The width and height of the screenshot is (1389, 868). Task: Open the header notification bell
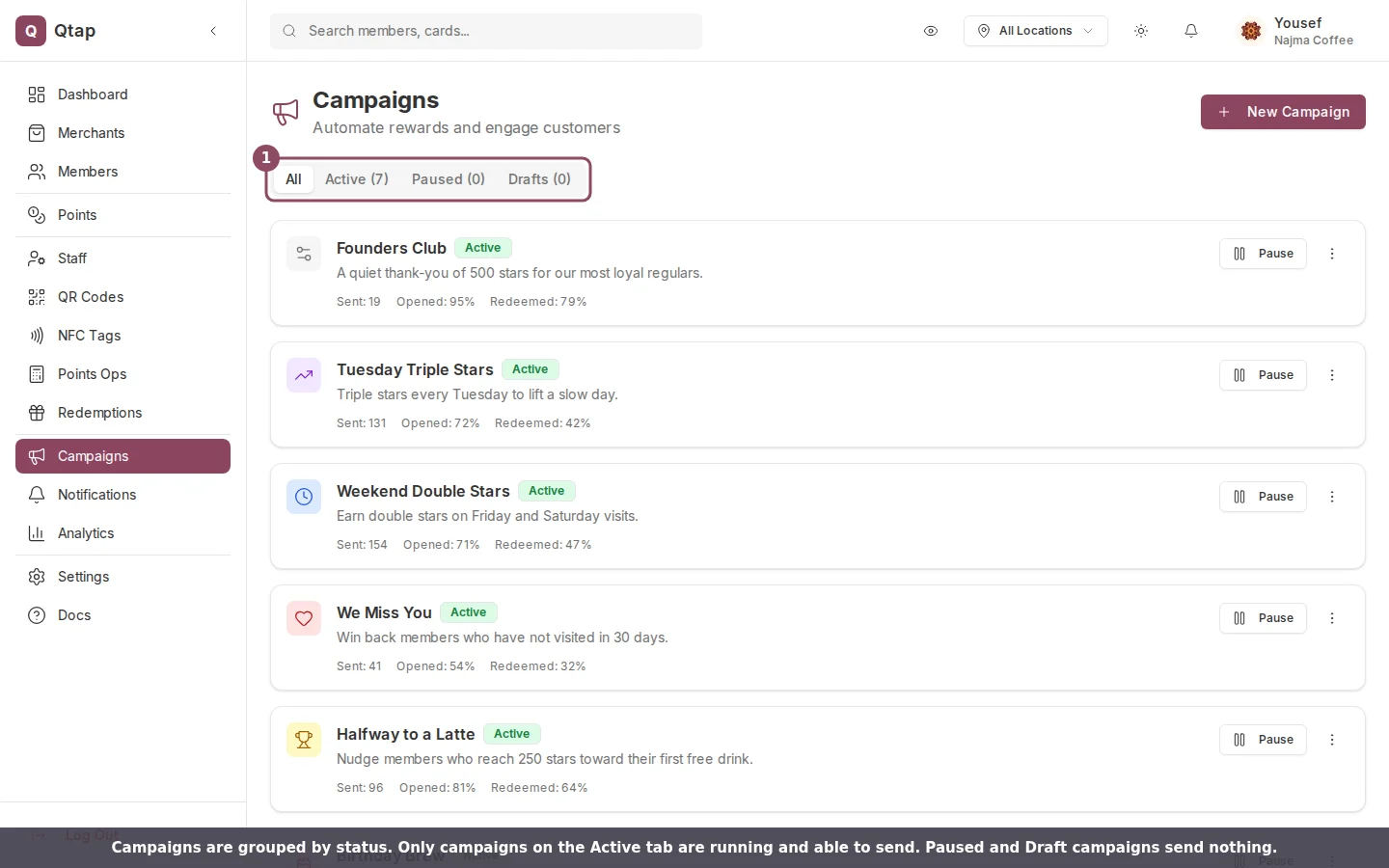click(x=1191, y=31)
